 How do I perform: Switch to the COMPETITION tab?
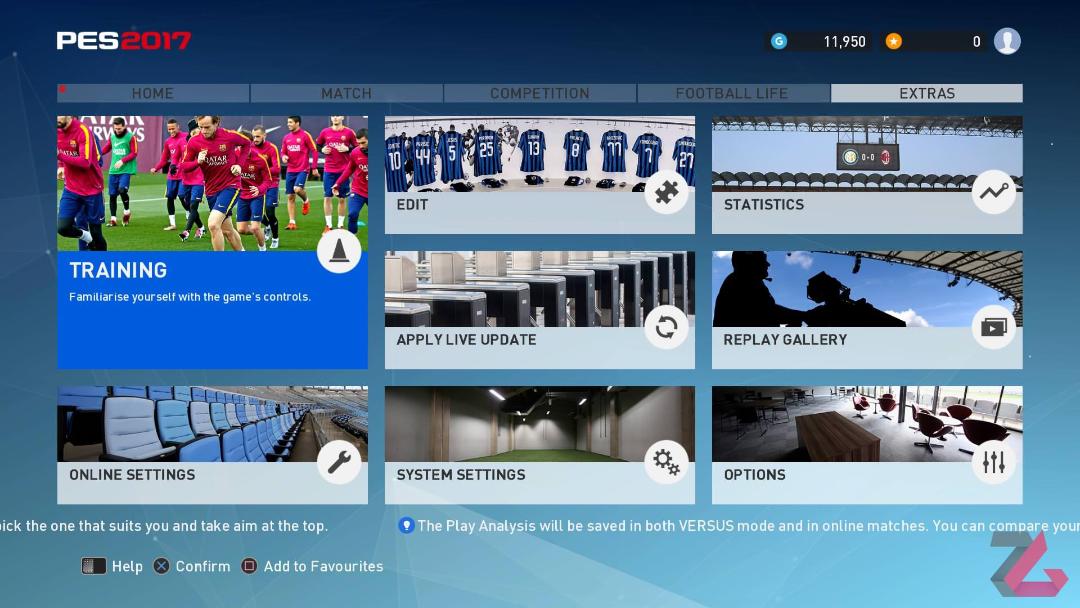(540, 93)
